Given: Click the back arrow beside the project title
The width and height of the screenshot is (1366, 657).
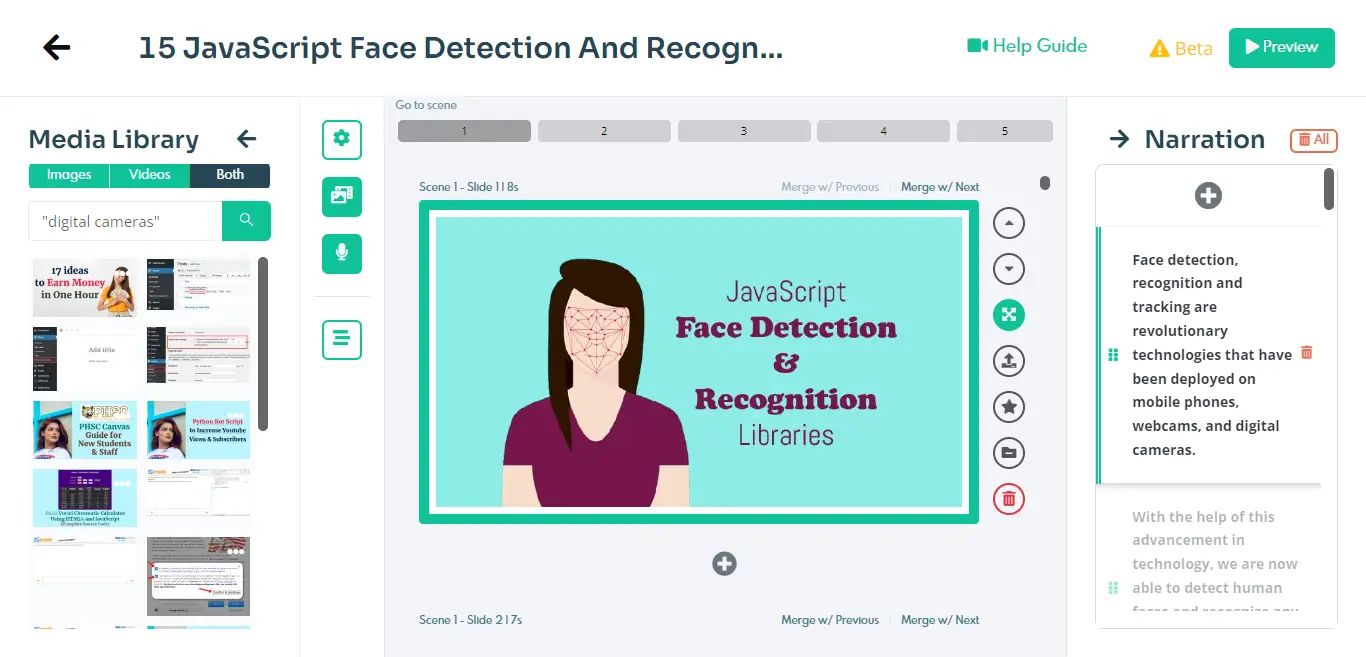Looking at the screenshot, I should pyautogui.click(x=57, y=47).
